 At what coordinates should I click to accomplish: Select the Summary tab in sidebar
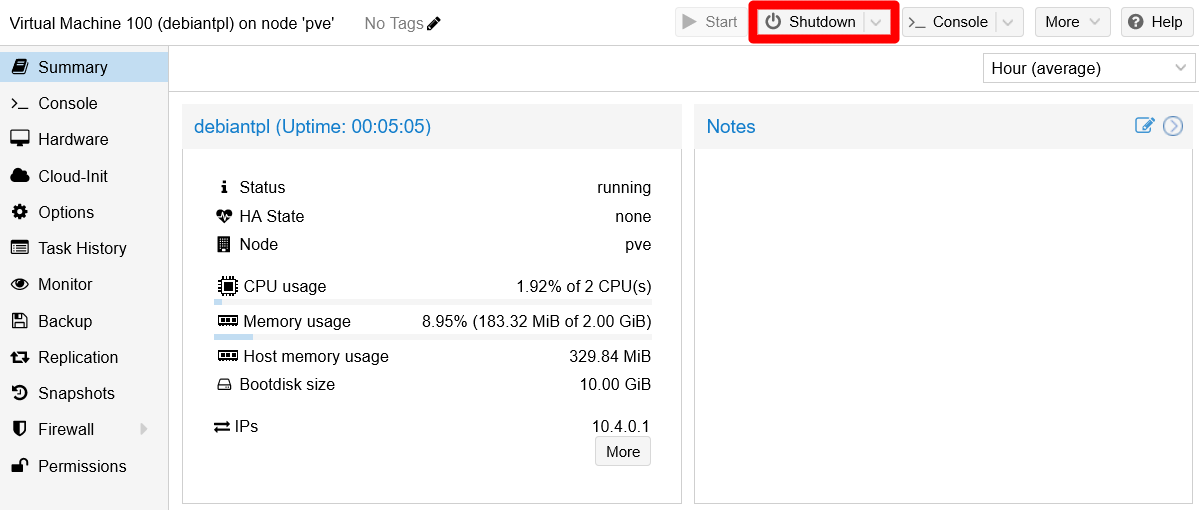point(72,67)
